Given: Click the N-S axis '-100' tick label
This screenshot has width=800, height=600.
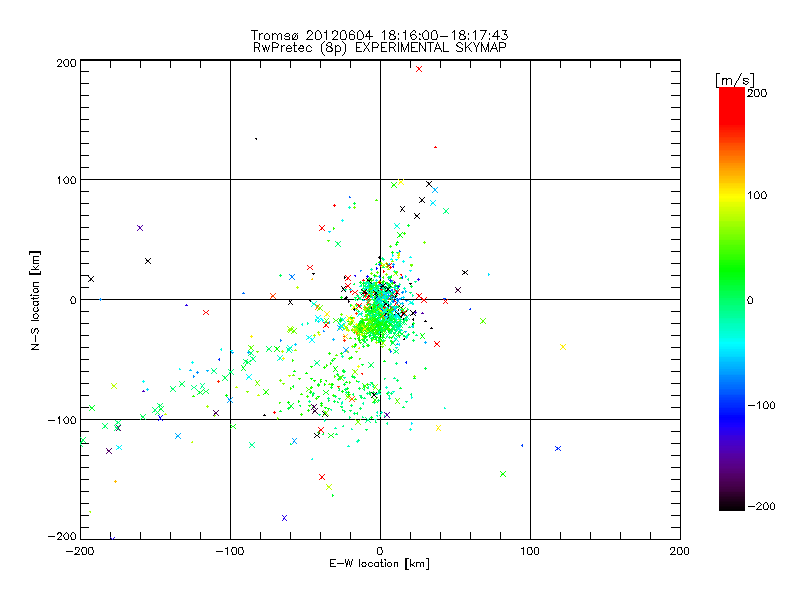Looking at the screenshot, I should [62, 420].
